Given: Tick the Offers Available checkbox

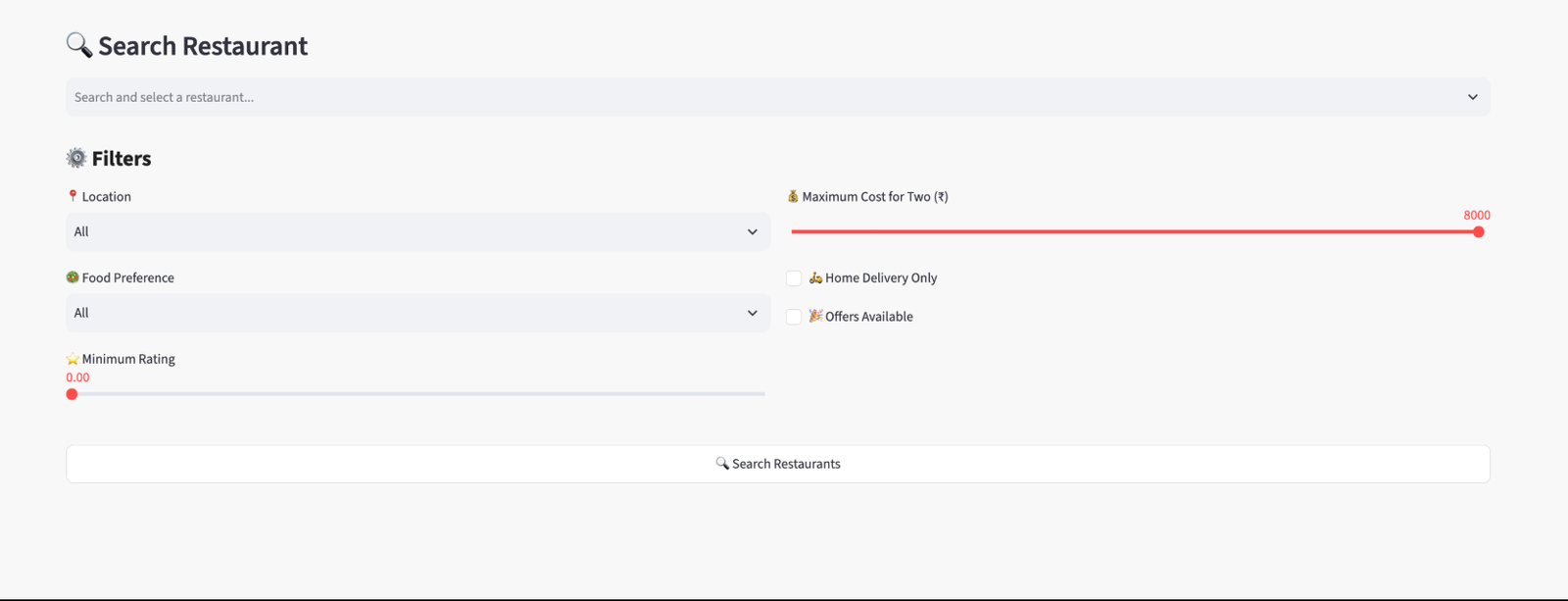Looking at the screenshot, I should pyautogui.click(x=794, y=317).
